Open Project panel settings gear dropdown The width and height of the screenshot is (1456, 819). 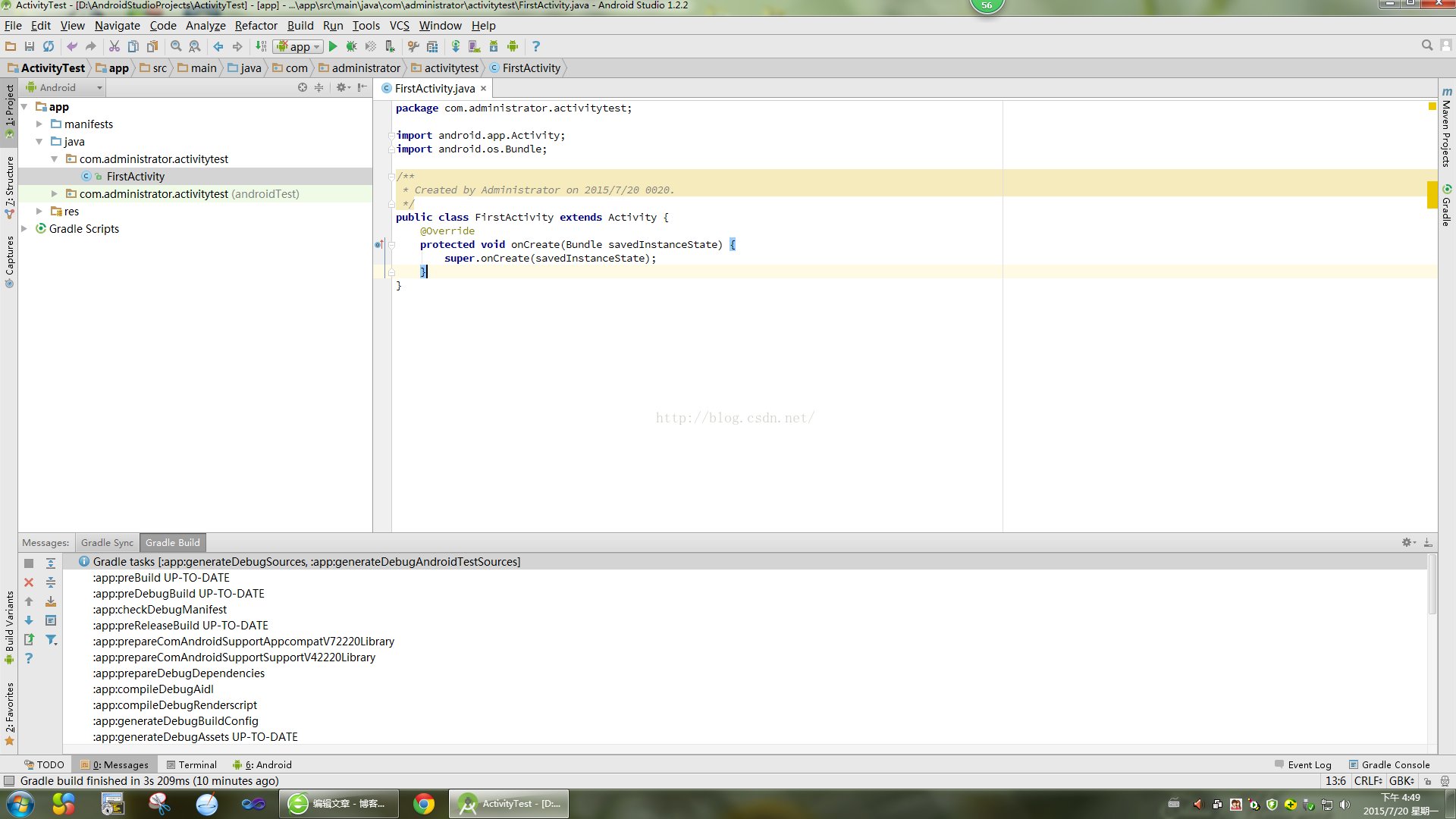[343, 88]
